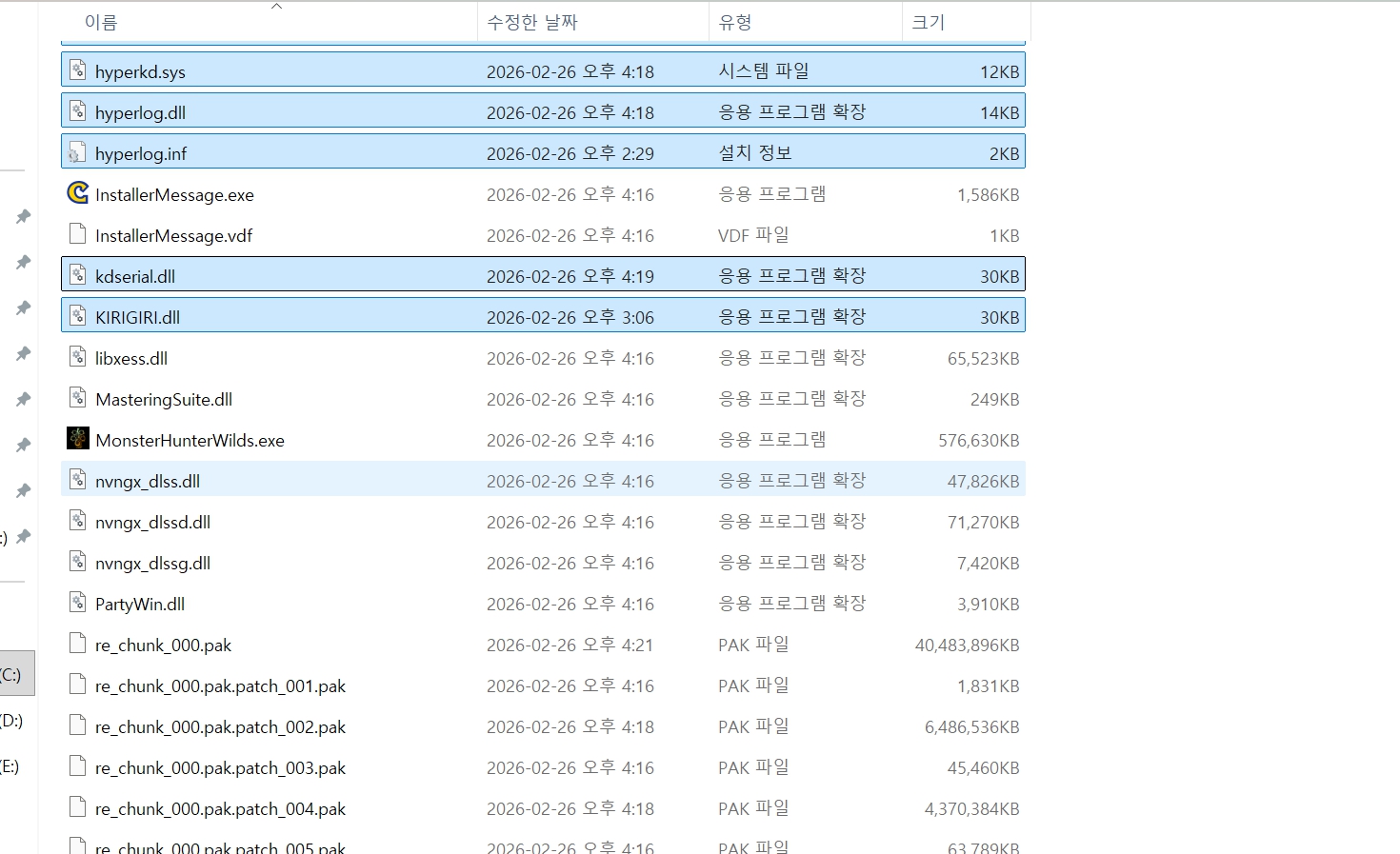This screenshot has height=854, width=1400.
Task: Select re_chunk_000.pak.patch_002.pak file
Action: pyautogui.click(x=220, y=727)
